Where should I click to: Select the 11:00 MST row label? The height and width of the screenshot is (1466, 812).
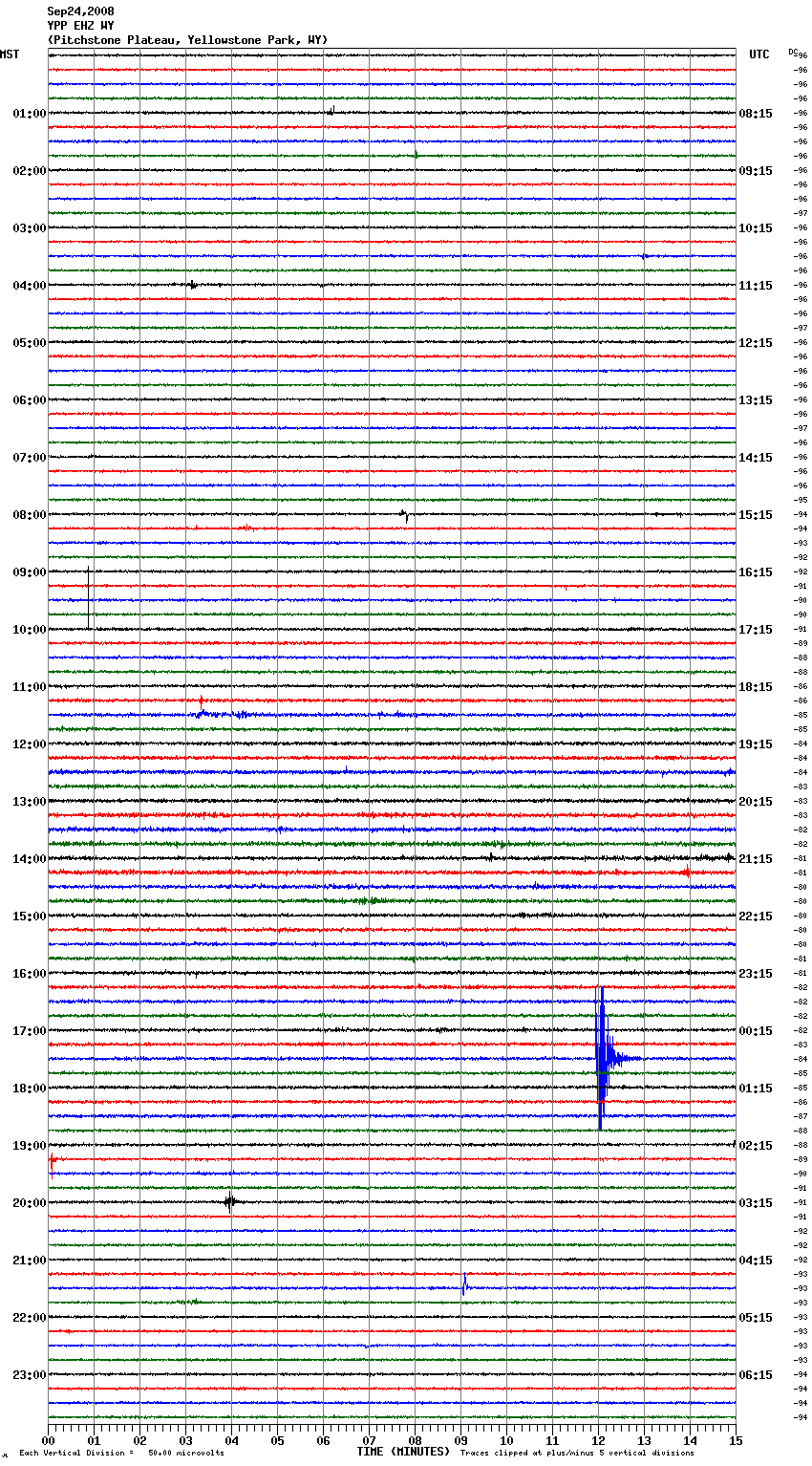(x=29, y=687)
